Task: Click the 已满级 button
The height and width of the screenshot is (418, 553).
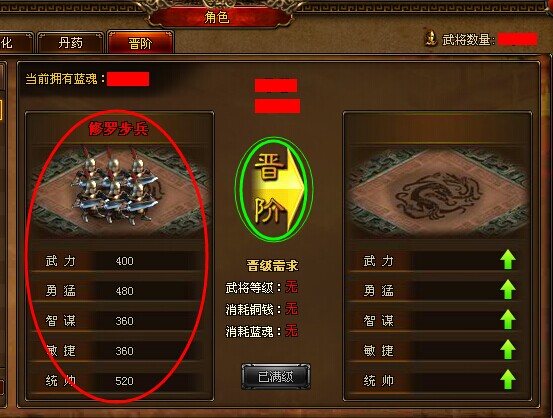Action: [276, 377]
